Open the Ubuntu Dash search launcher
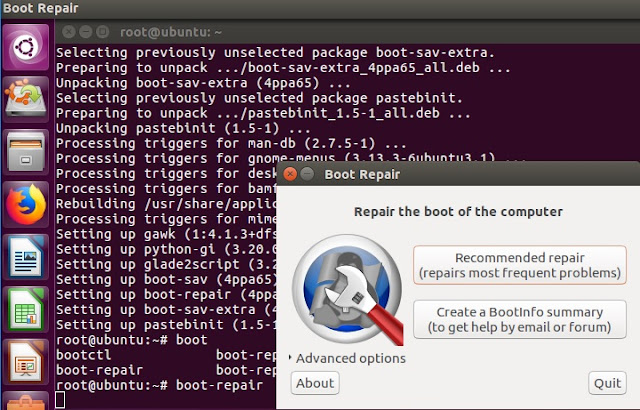 pos(26,47)
